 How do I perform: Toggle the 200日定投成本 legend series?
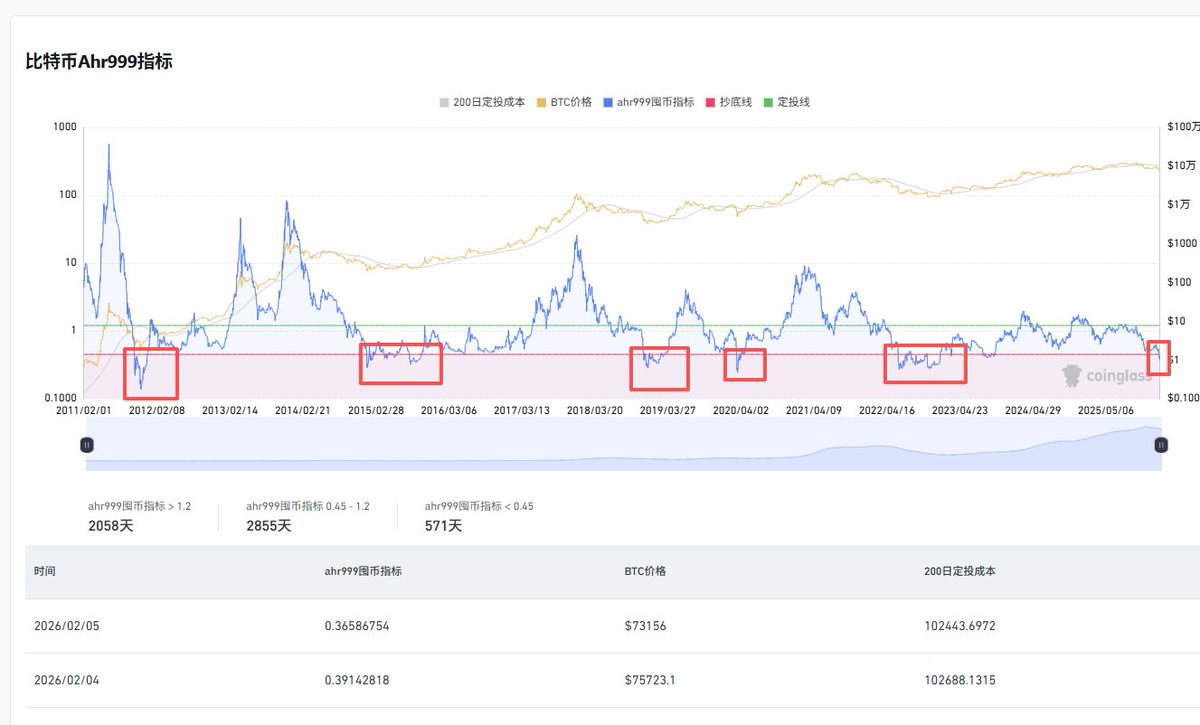(x=481, y=102)
